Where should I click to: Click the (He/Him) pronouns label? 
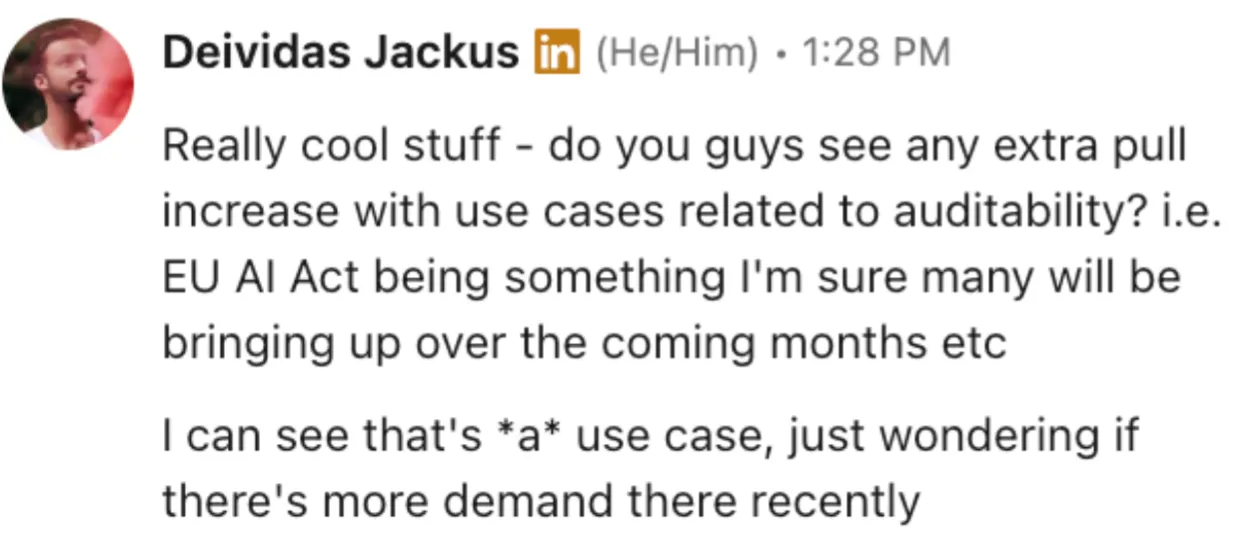(x=676, y=53)
